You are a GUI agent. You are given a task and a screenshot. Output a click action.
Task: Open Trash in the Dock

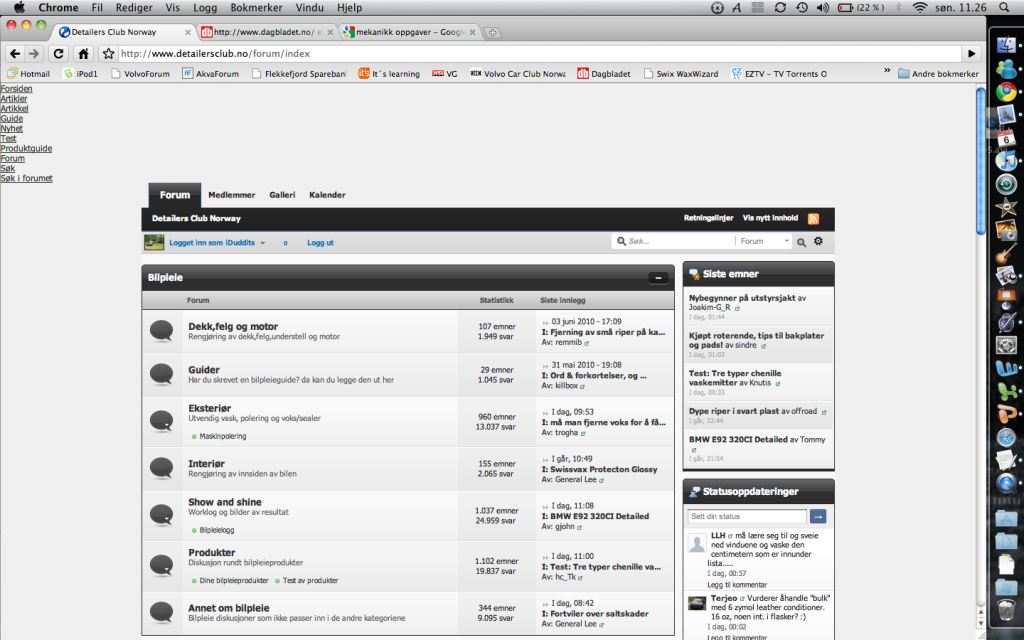1006,609
